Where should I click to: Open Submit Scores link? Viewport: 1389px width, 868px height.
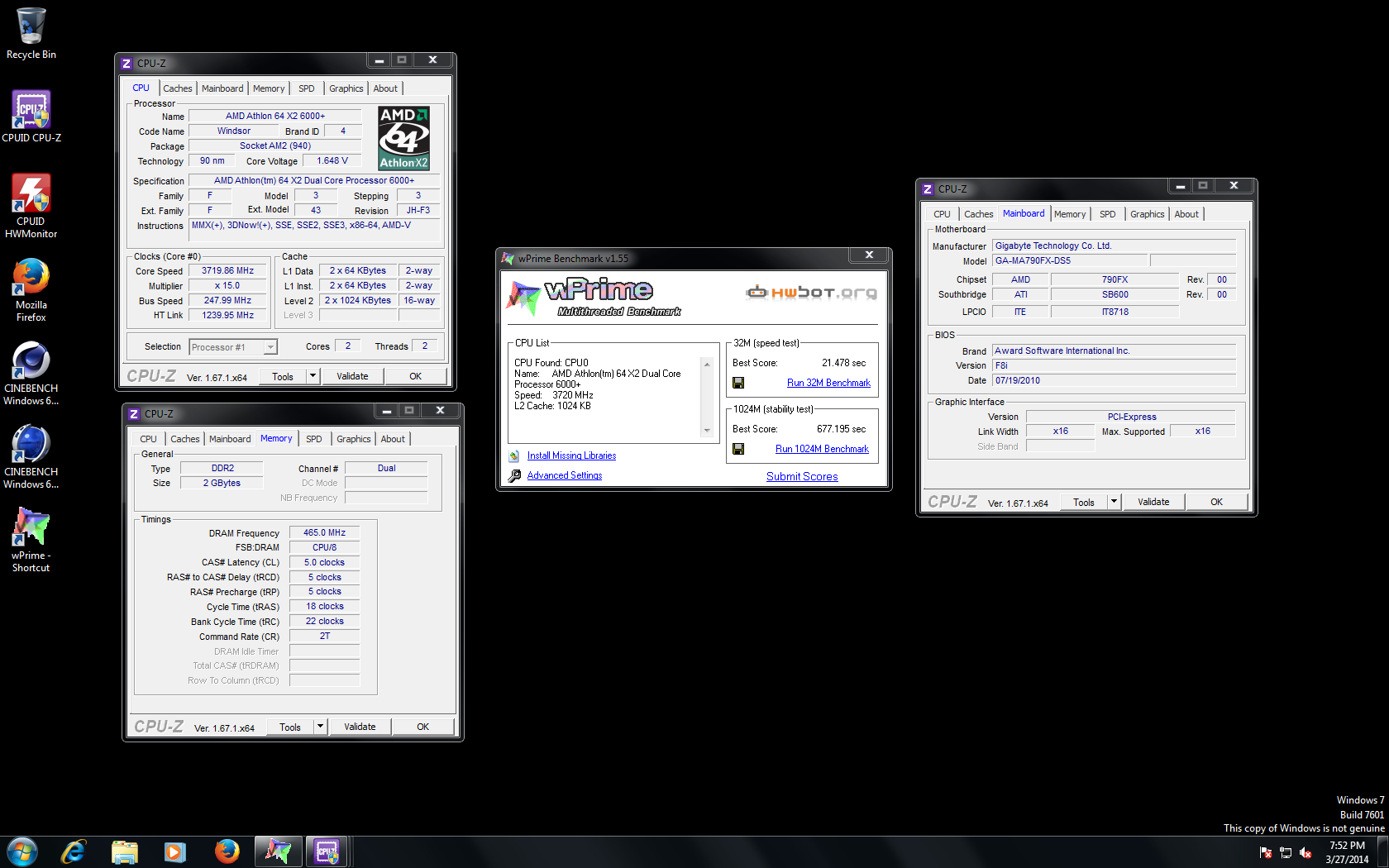[802, 476]
